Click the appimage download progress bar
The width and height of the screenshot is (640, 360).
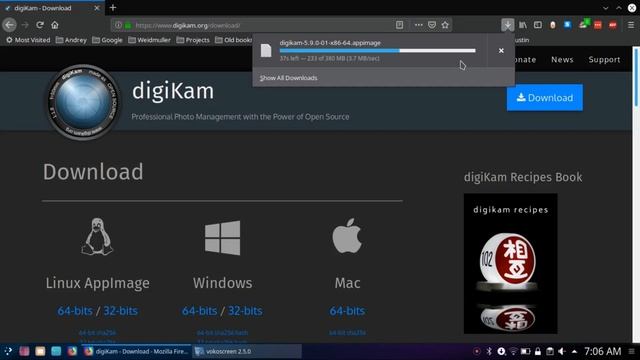[x=378, y=51]
